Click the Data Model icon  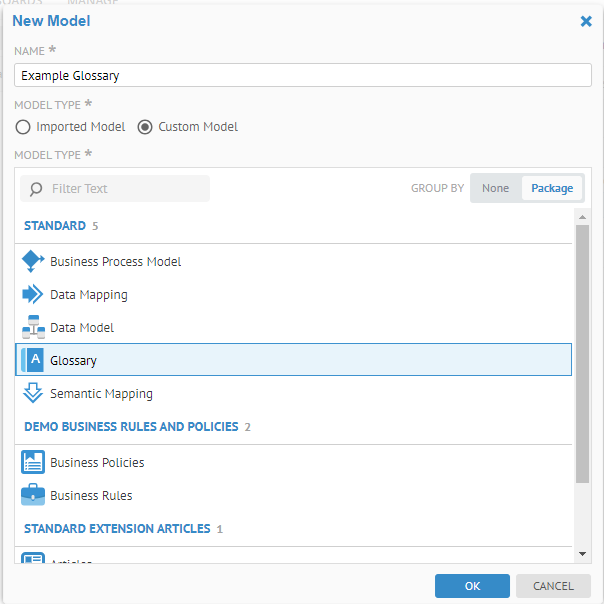(x=33, y=328)
